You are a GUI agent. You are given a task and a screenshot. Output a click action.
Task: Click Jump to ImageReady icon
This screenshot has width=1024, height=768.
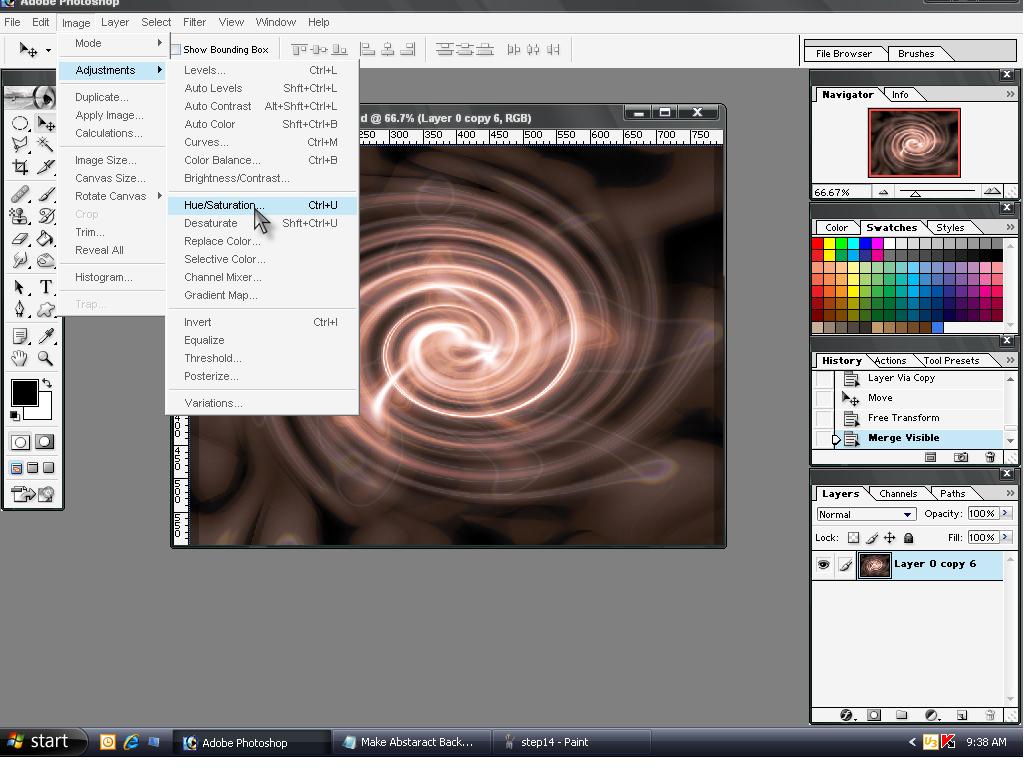coord(33,494)
